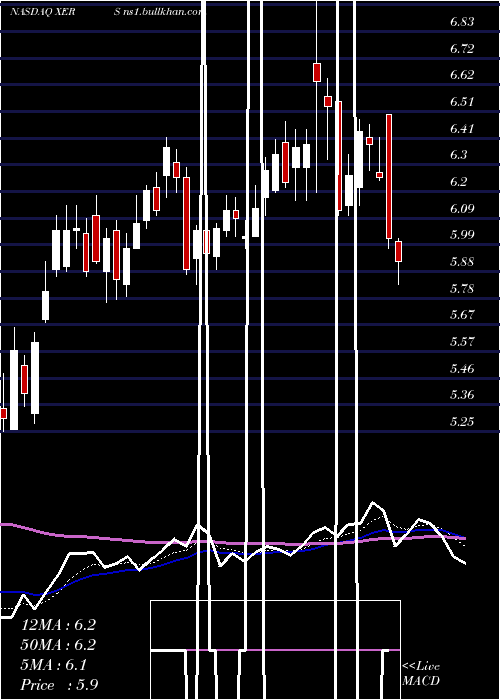
Task: Click the highest red candle body near 6.62
Action: pyautogui.click(x=317, y=72)
